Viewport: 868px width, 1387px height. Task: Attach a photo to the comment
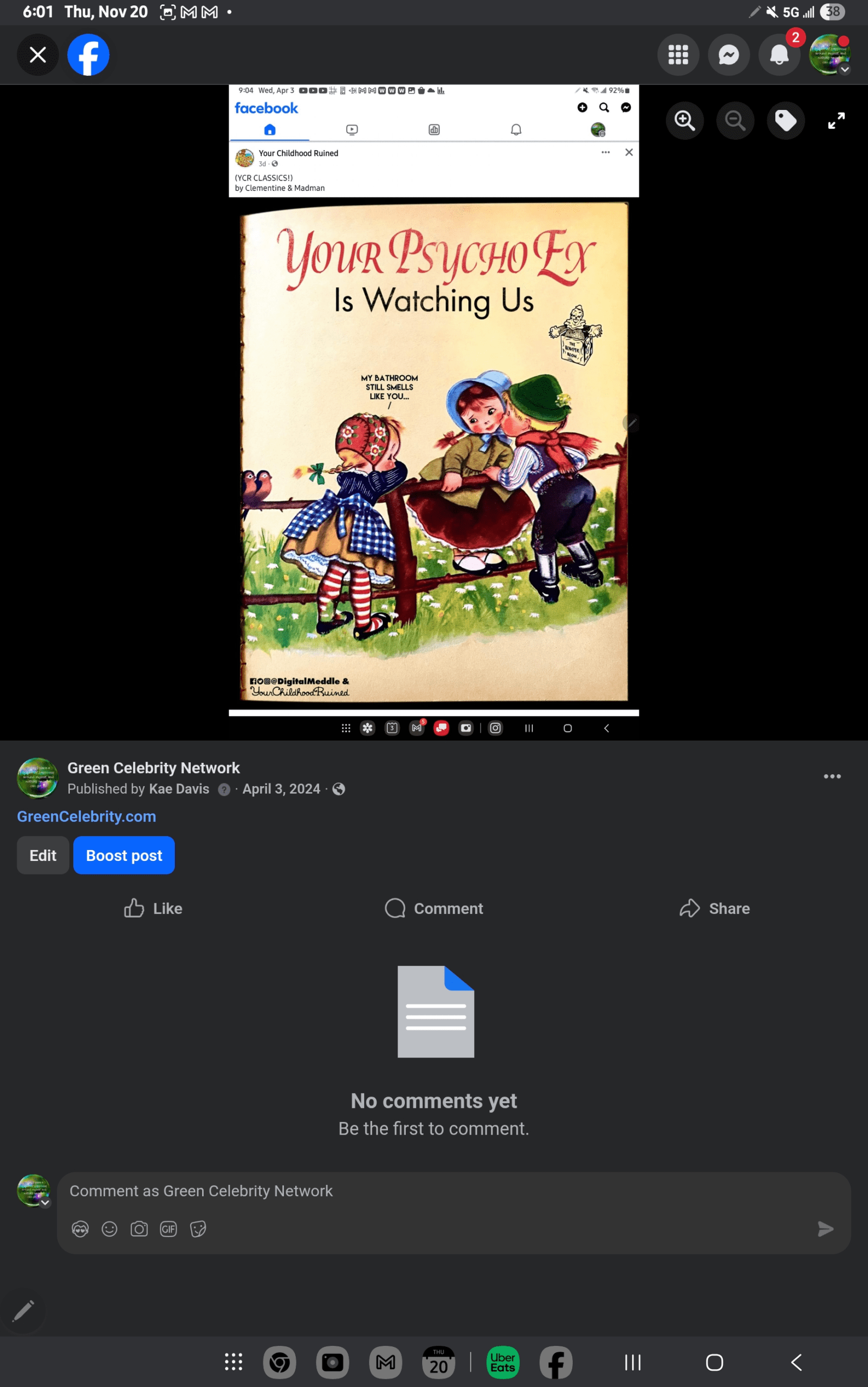point(139,1229)
